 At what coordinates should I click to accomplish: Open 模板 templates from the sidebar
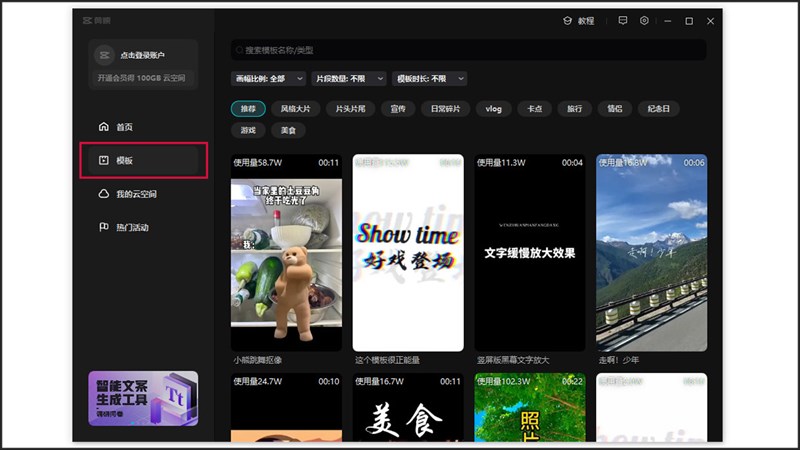click(103, 160)
